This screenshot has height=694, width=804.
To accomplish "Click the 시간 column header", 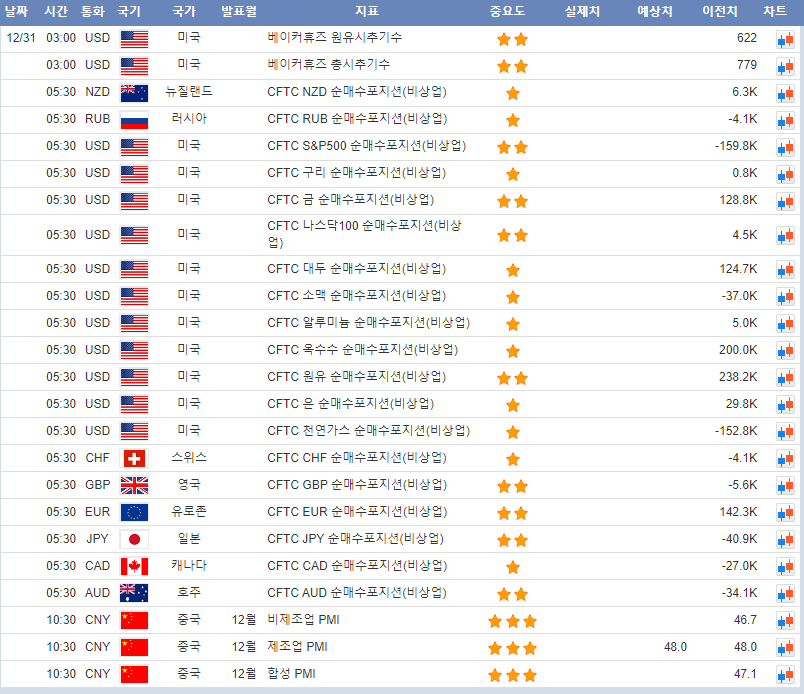I will tap(56, 12).
